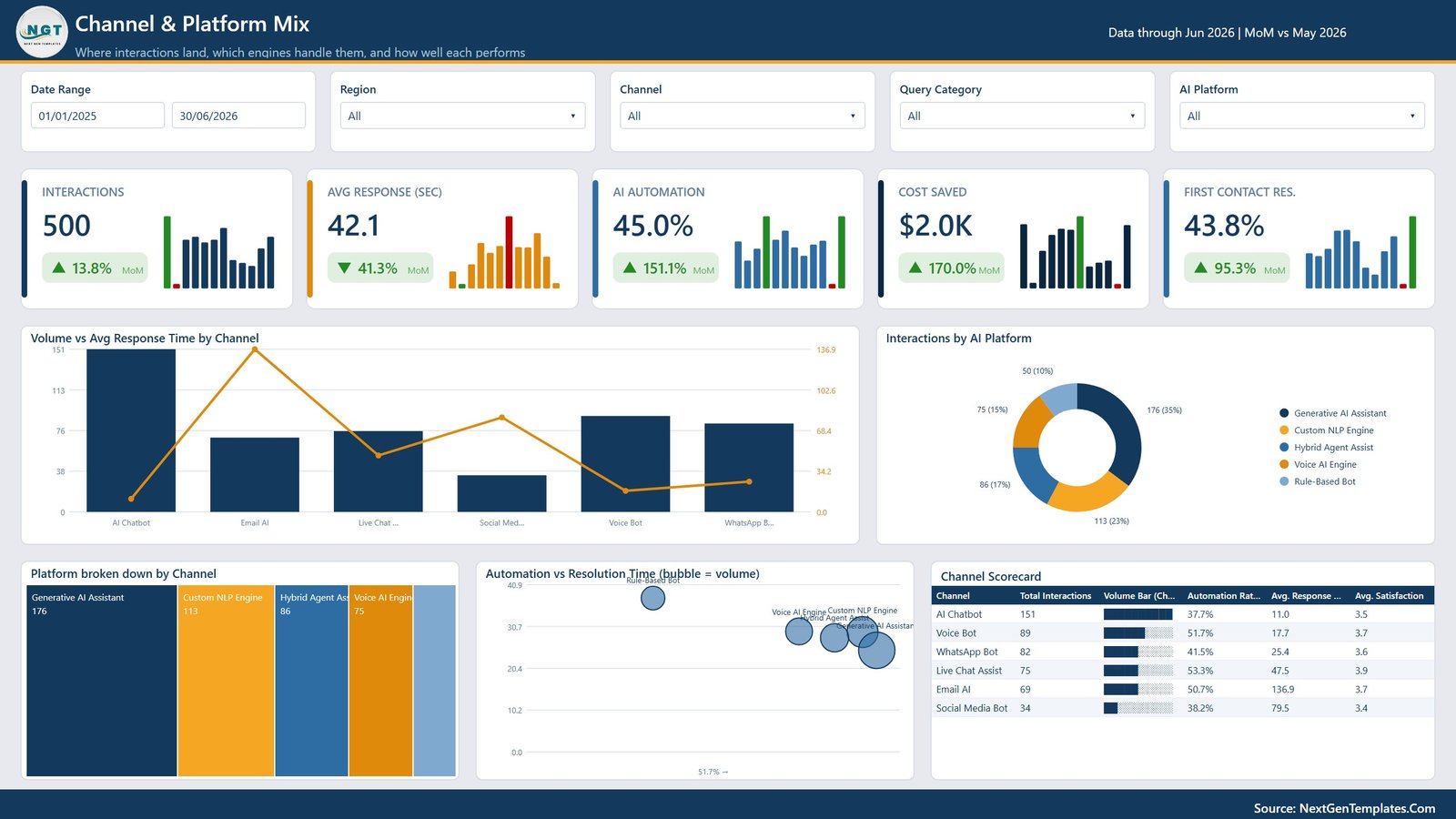Click the donut segment labeled 75 (15%)

[x=1032, y=422]
